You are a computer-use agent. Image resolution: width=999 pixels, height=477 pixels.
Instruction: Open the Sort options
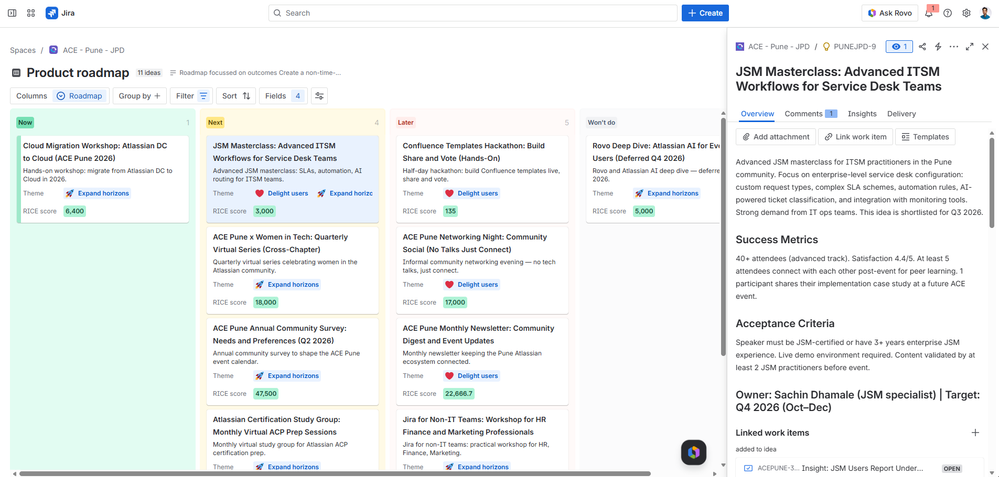click(236, 96)
